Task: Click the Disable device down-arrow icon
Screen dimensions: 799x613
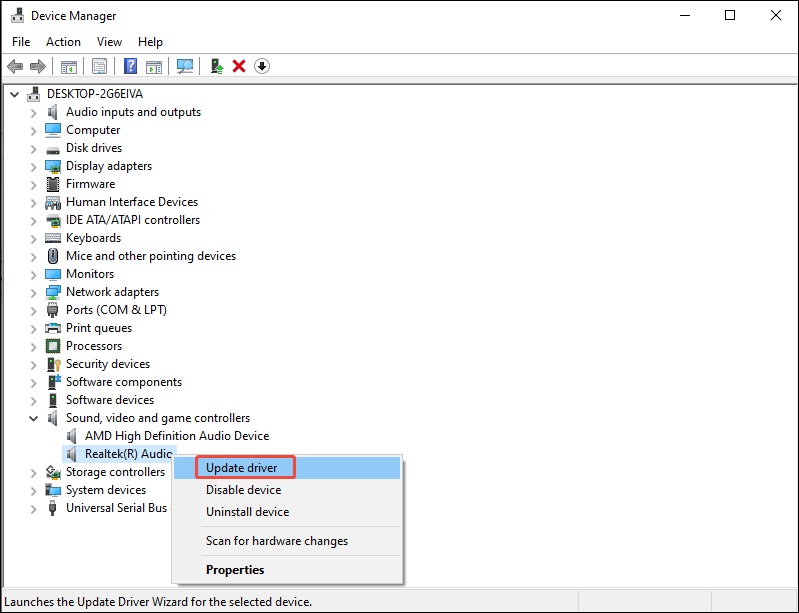Action: (262, 66)
